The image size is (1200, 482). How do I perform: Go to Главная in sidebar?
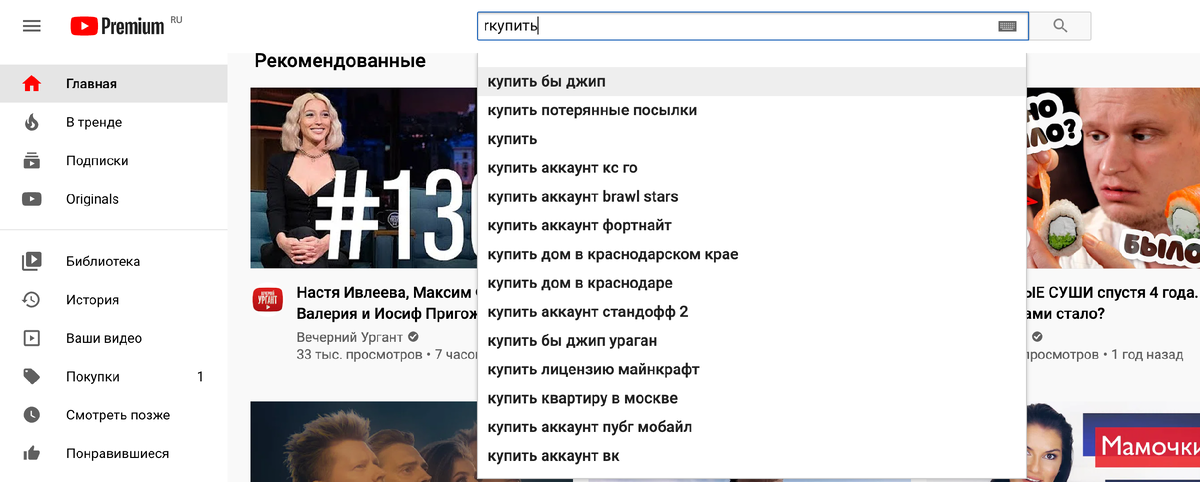pos(114,84)
